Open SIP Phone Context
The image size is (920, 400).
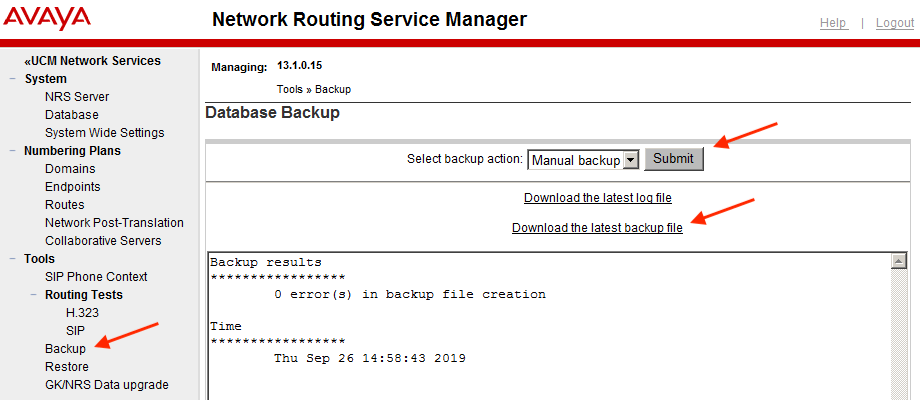tap(96, 277)
